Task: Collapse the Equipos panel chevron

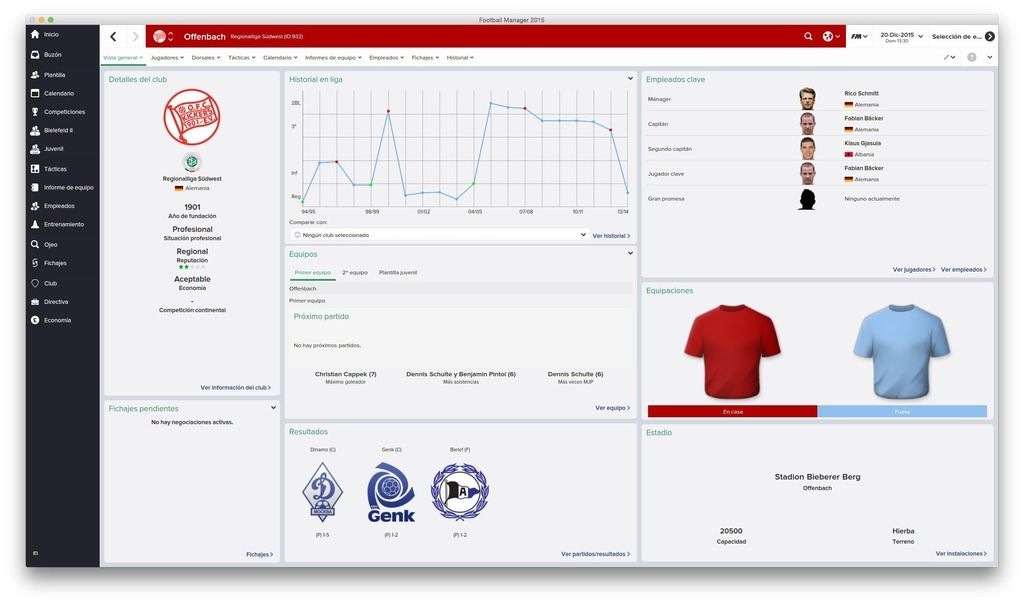Action: click(x=630, y=253)
